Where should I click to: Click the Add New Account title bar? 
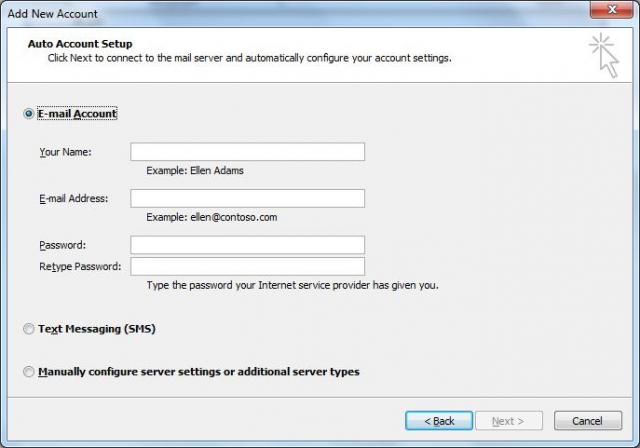[300, 10]
